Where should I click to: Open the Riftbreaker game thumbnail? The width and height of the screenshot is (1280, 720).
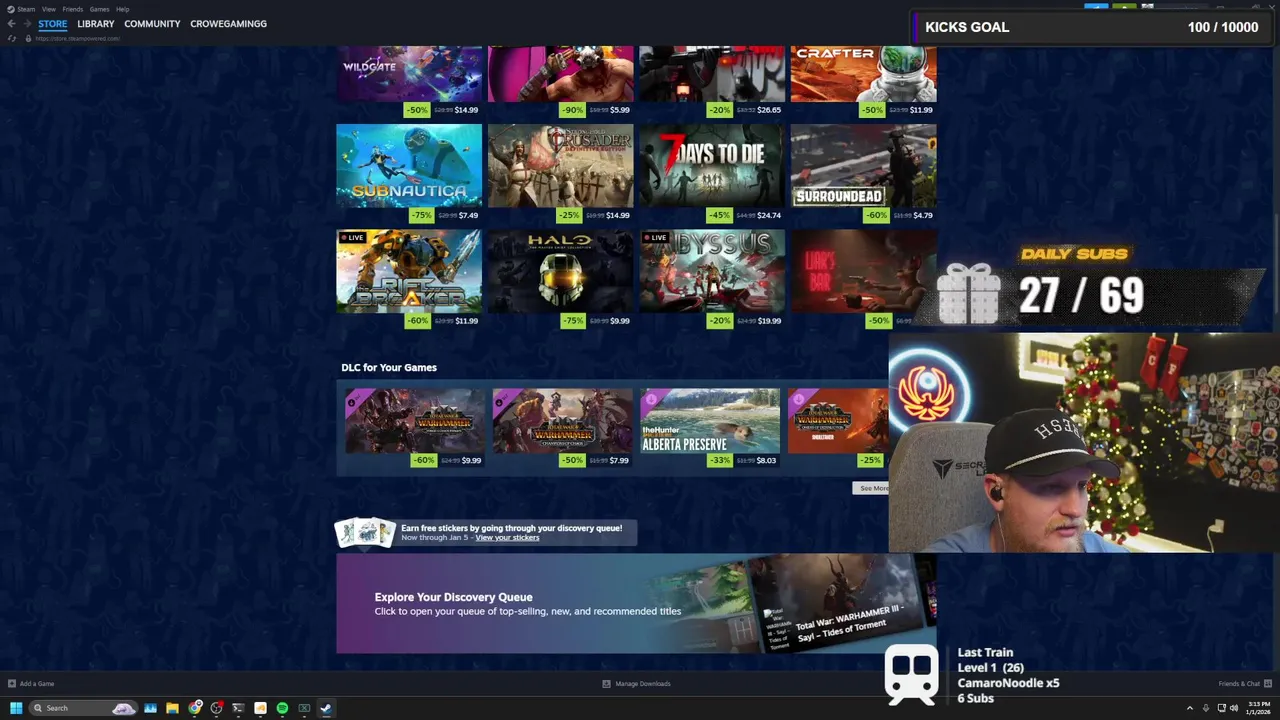(x=409, y=271)
